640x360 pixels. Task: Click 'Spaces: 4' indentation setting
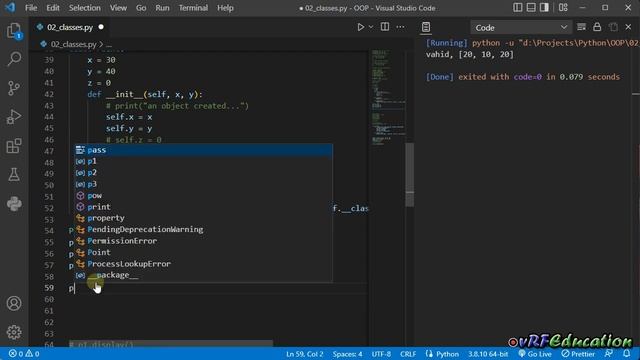[x=347, y=354]
